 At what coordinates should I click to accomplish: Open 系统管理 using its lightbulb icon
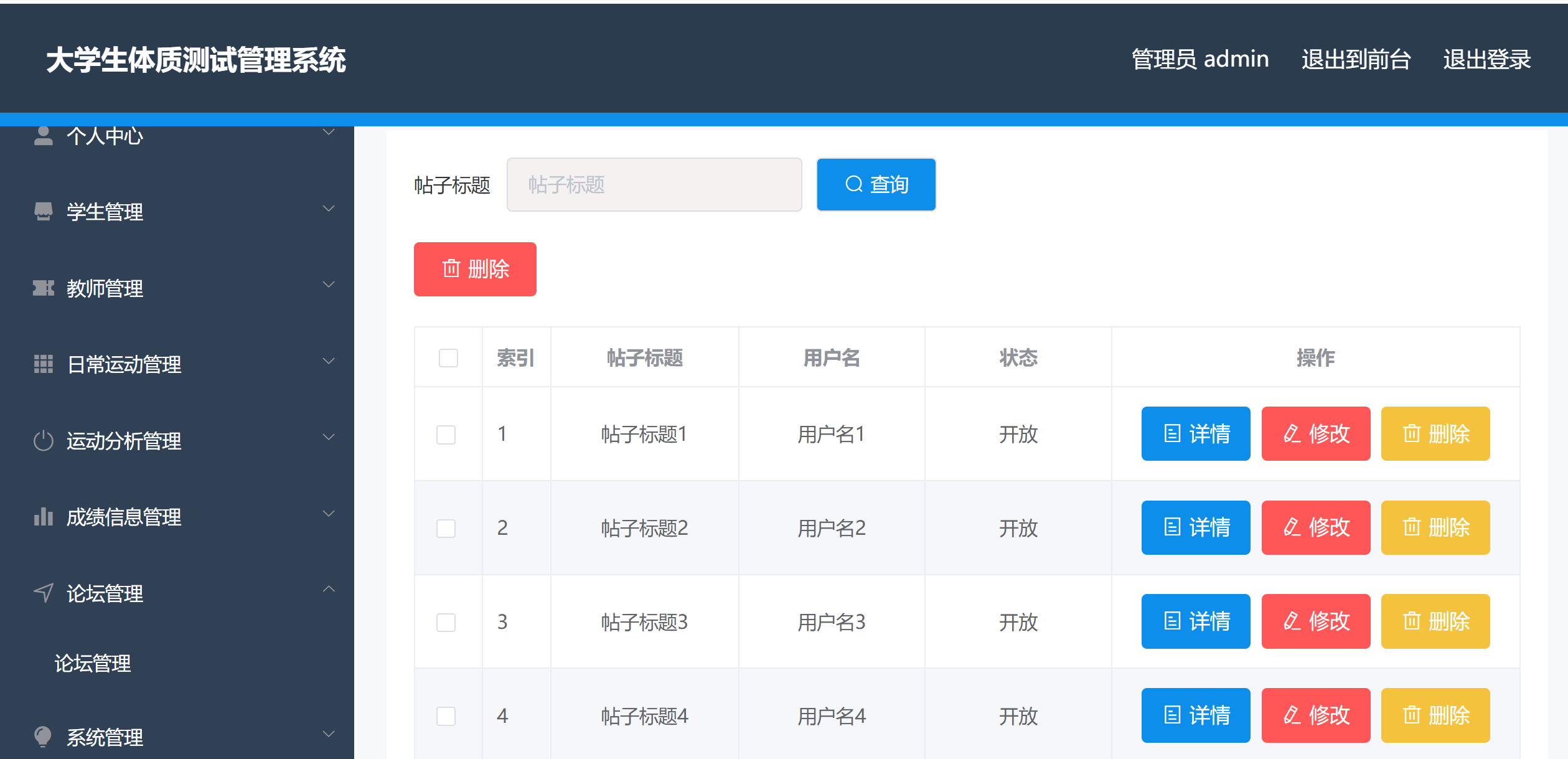pyautogui.click(x=42, y=737)
